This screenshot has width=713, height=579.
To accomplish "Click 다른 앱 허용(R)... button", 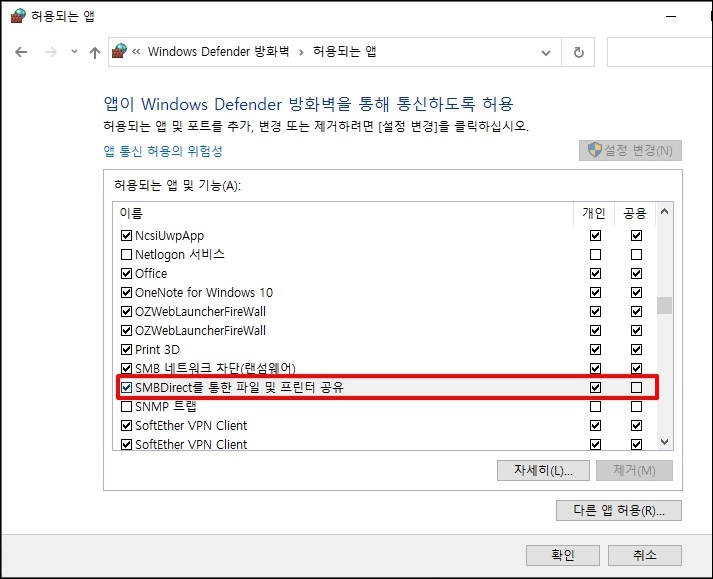I will [619, 510].
